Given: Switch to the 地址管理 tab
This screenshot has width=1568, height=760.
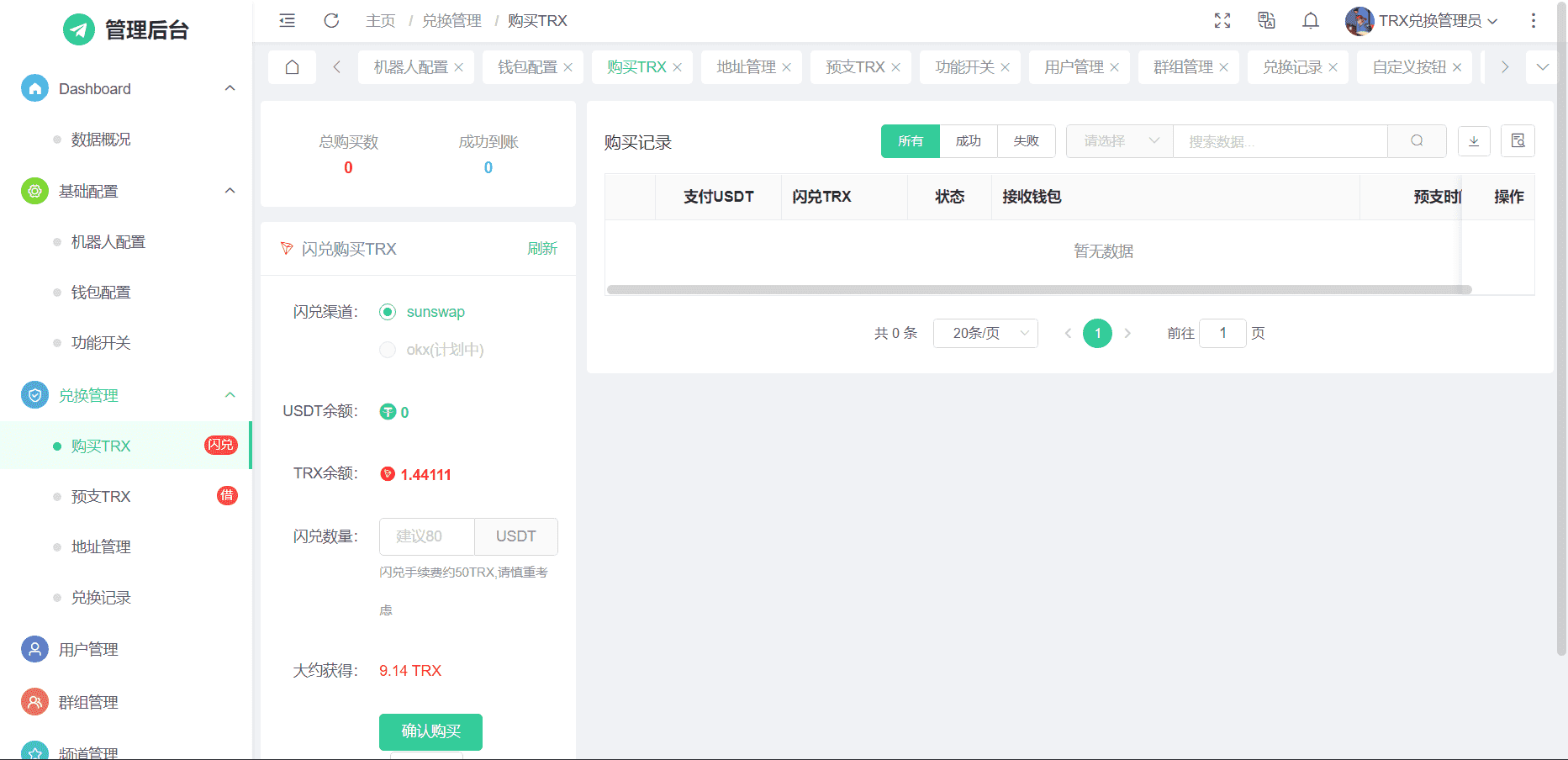Looking at the screenshot, I should pos(746,67).
